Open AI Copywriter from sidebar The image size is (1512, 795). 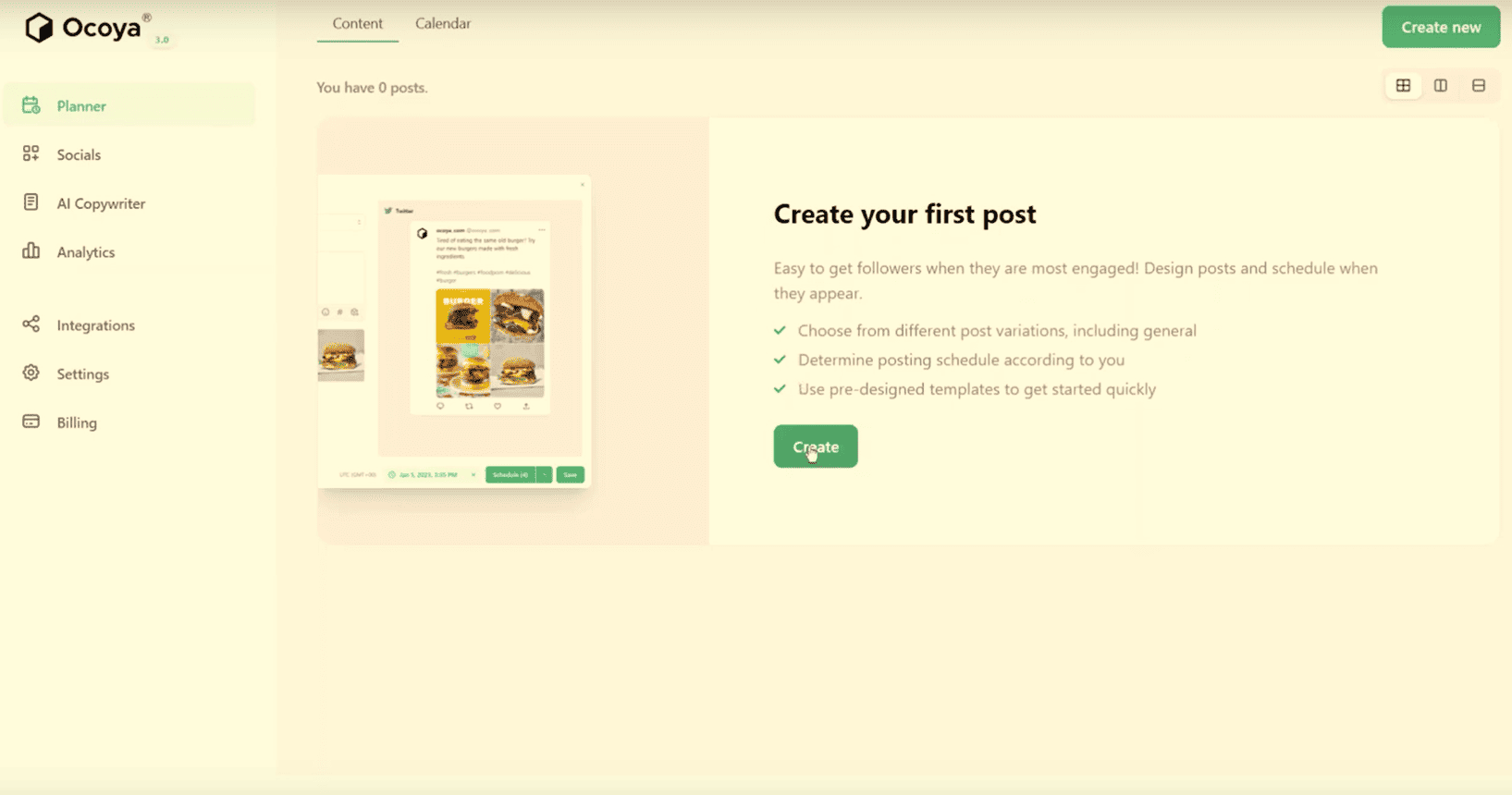(x=101, y=203)
